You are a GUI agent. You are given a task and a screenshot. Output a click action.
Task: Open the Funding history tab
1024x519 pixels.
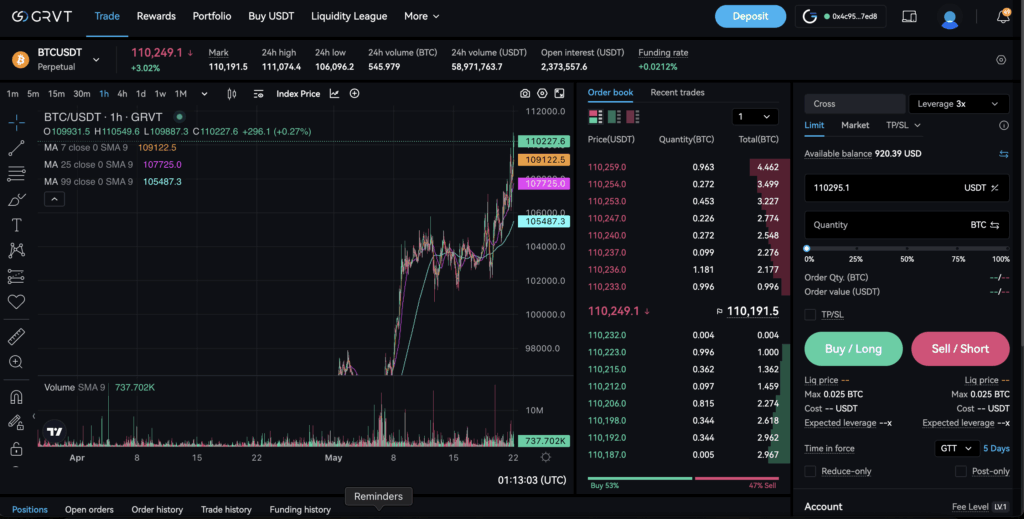click(x=300, y=510)
